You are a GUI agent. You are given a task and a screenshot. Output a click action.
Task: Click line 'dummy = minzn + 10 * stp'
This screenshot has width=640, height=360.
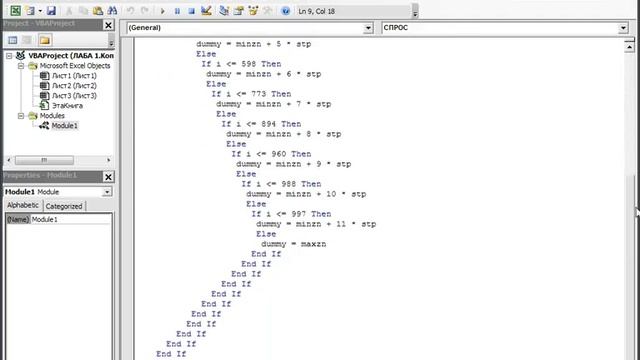tap(306, 194)
